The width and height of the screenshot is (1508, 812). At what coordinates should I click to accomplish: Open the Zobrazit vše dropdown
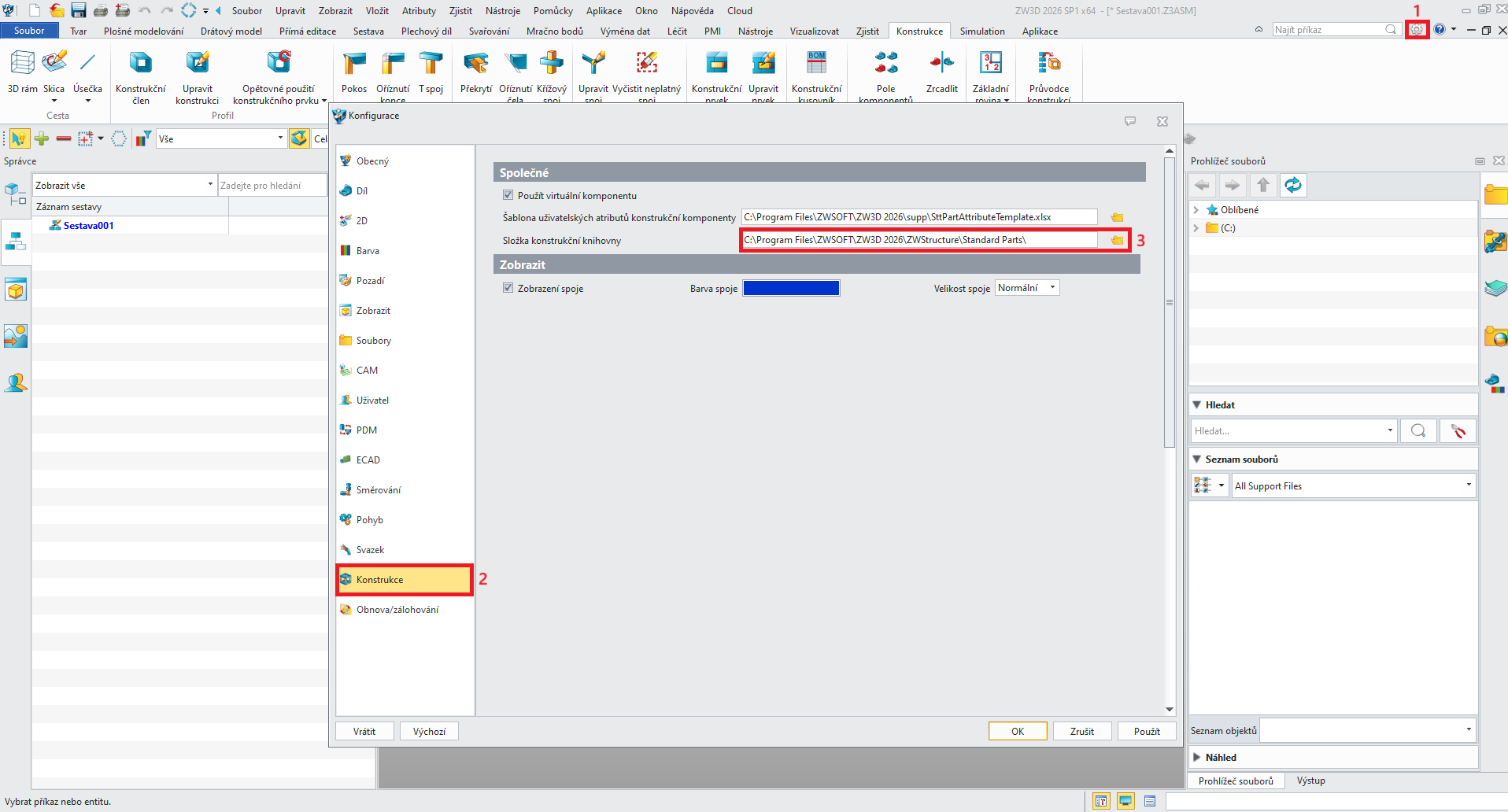click(x=124, y=186)
